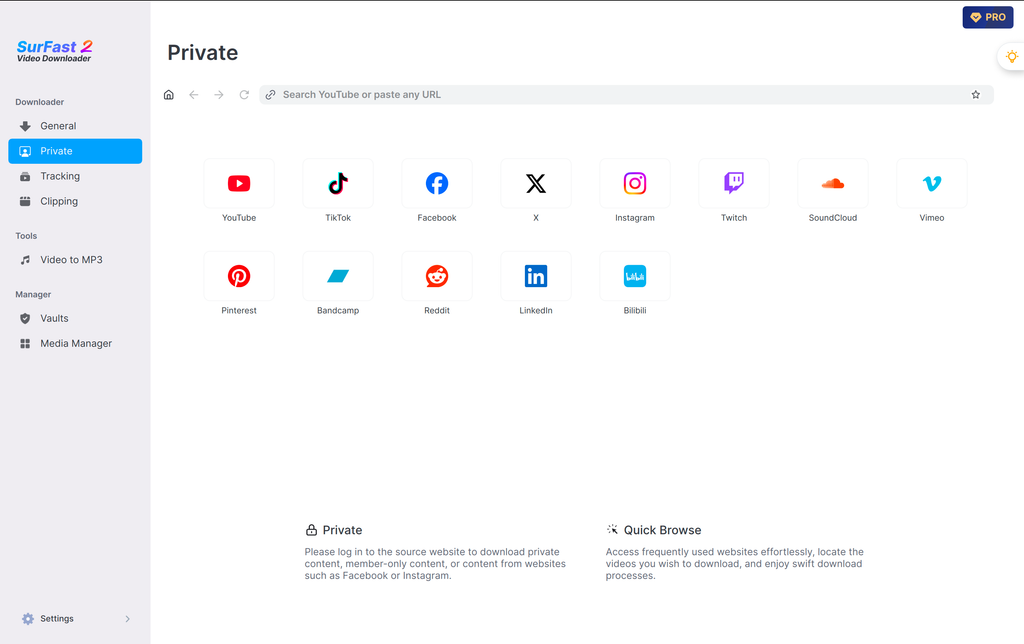Open the YouTube site tile
The height and width of the screenshot is (644, 1024).
pos(239,184)
